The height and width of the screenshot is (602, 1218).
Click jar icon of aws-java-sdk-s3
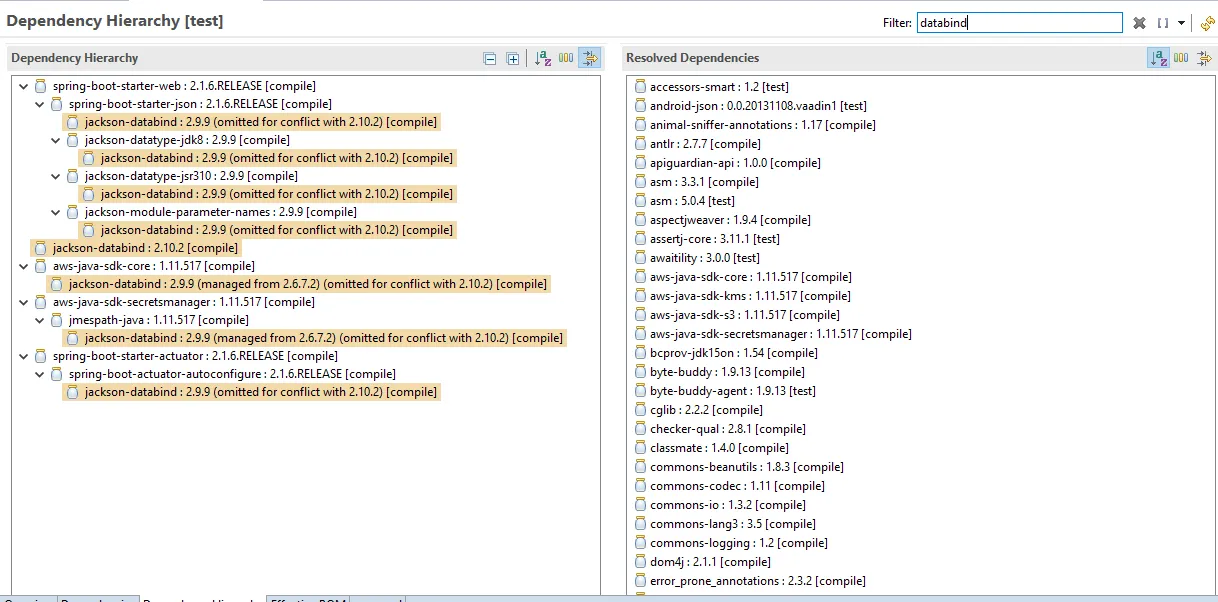tap(641, 315)
